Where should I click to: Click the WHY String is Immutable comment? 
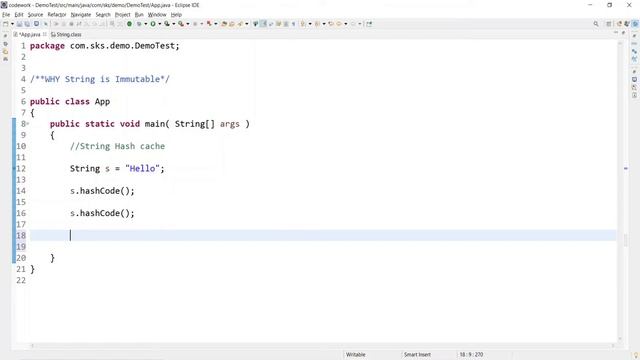100,79
